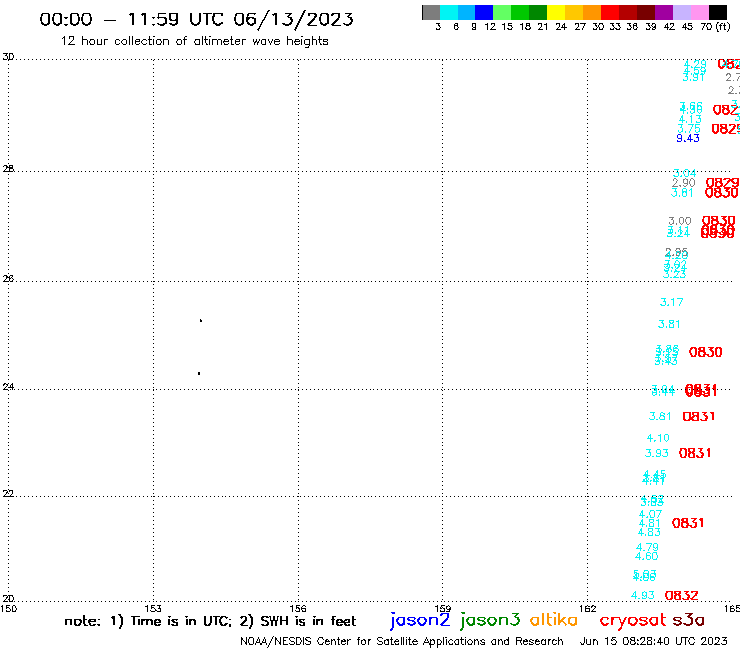740x650 pixels.
Task: Click the 4.07 wave height reading
Action: pyautogui.click(x=650, y=514)
